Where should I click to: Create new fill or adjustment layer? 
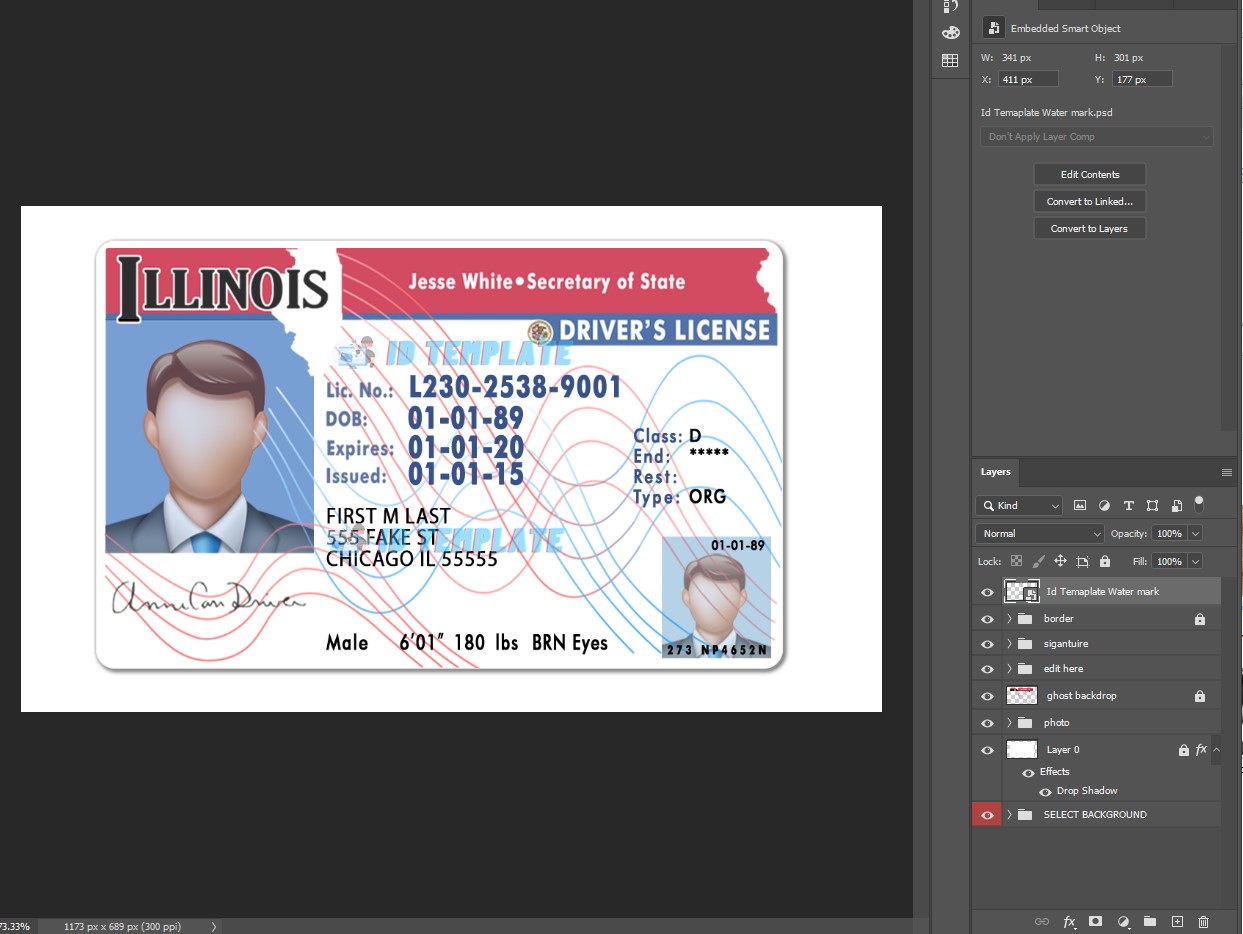coord(1123,921)
